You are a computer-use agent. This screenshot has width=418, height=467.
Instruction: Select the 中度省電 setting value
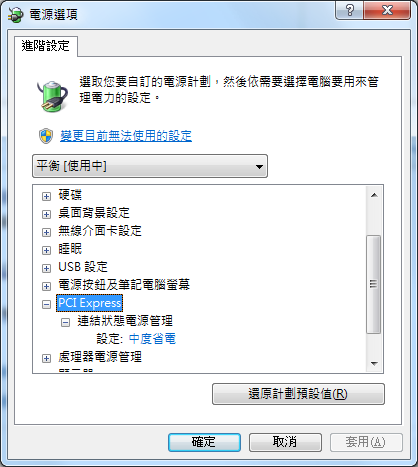[152, 339]
